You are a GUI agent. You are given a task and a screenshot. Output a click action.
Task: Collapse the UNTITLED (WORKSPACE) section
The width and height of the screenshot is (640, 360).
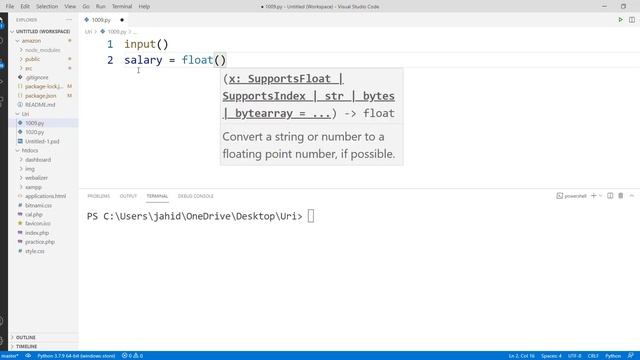click(x=43, y=31)
